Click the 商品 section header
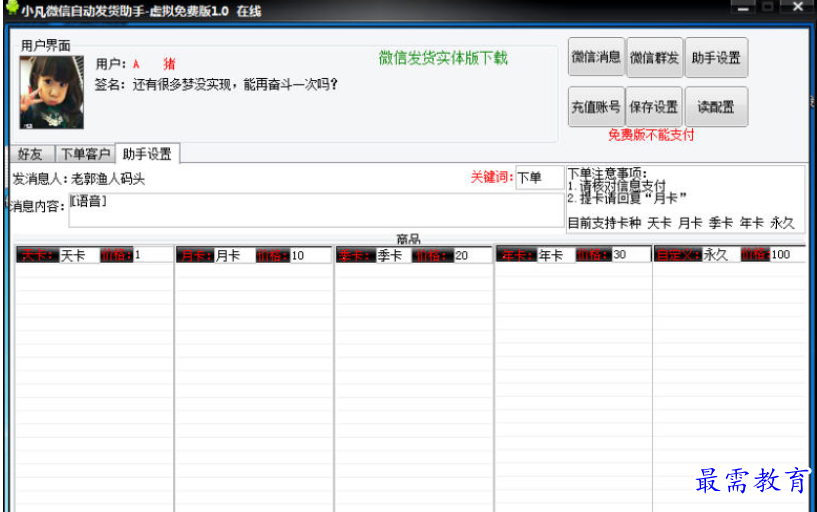Image resolution: width=817 pixels, height=512 pixels. [408, 239]
